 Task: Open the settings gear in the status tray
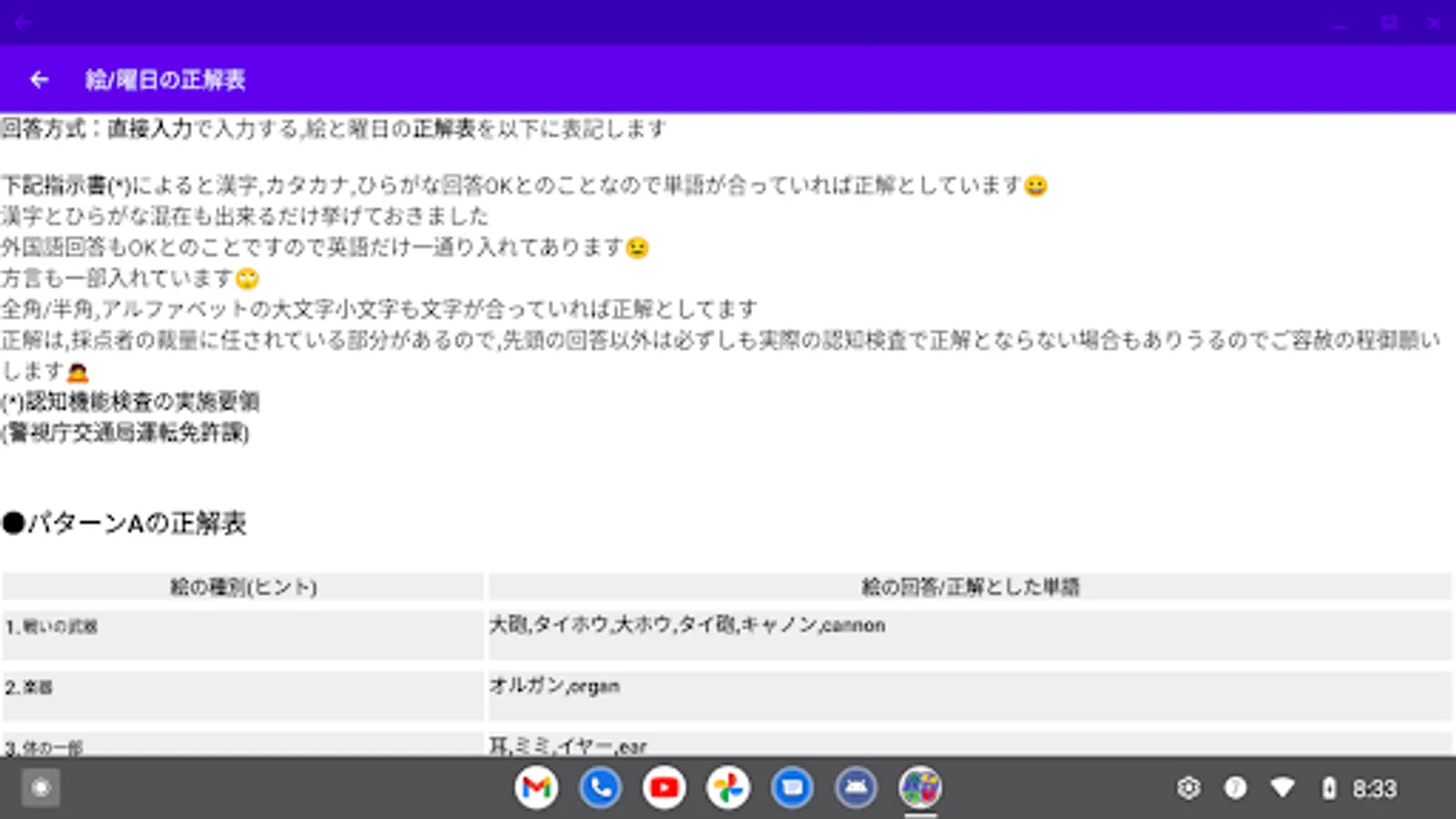click(1190, 788)
